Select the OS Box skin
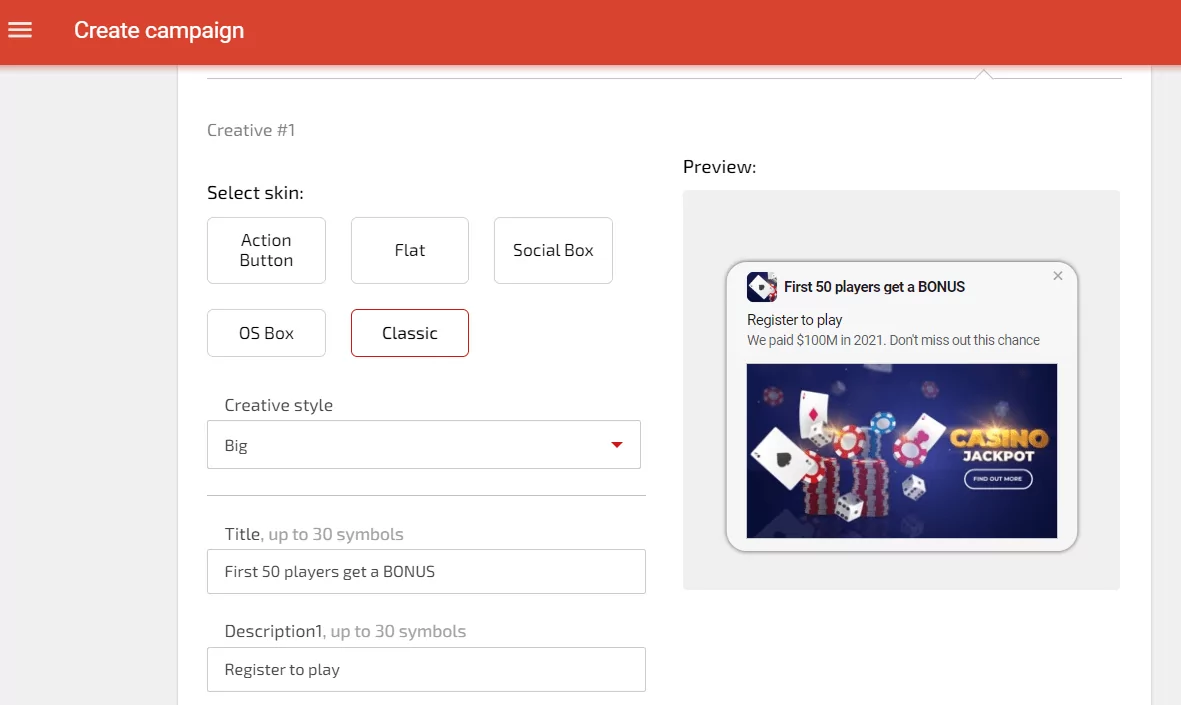Image resolution: width=1181 pixels, height=705 pixels. (266, 332)
